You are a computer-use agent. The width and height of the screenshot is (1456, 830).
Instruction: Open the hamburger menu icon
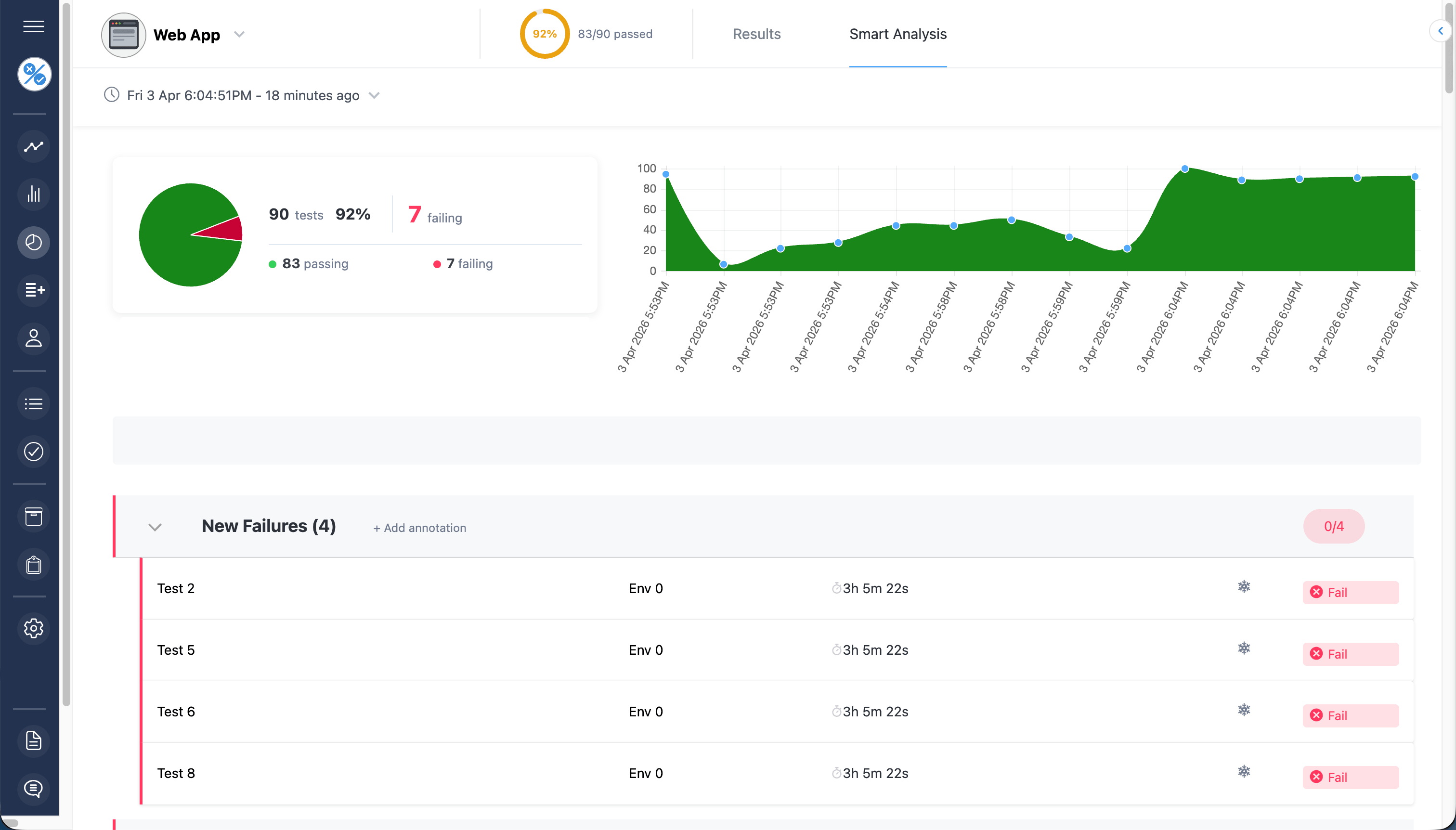coord(34,26)
